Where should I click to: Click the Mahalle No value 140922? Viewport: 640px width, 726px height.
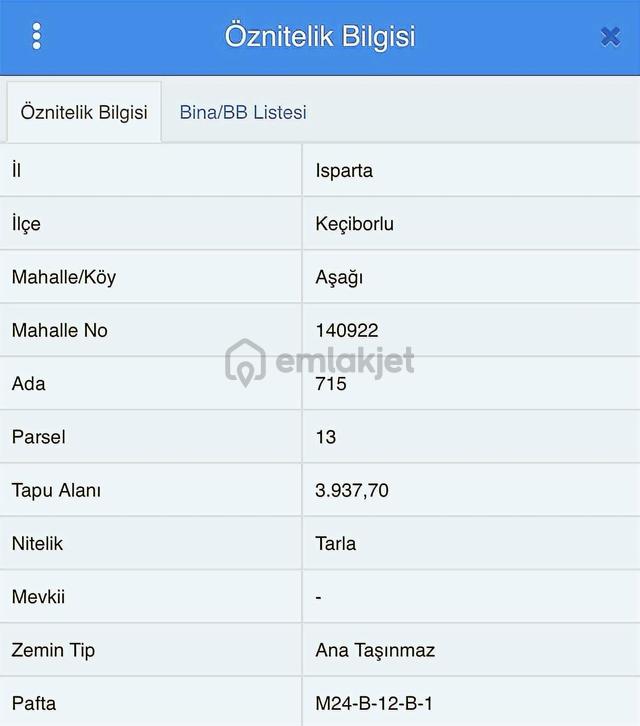pyautogui.click(x=347, y=331)
